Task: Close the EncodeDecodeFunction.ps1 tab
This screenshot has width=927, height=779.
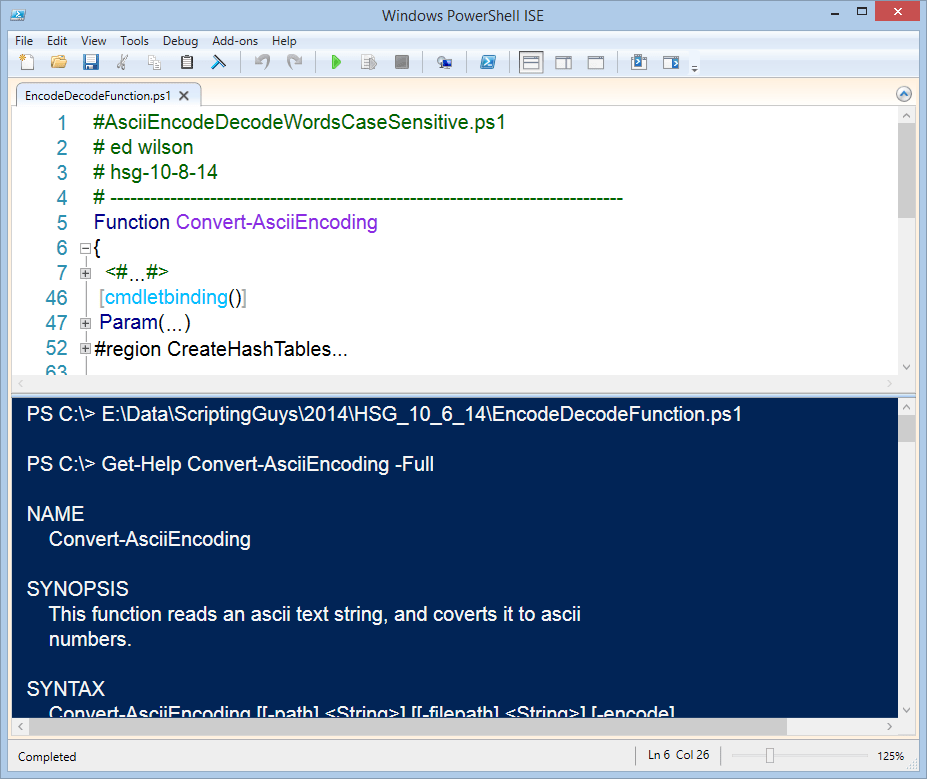Action: click(x=184, y=96)
